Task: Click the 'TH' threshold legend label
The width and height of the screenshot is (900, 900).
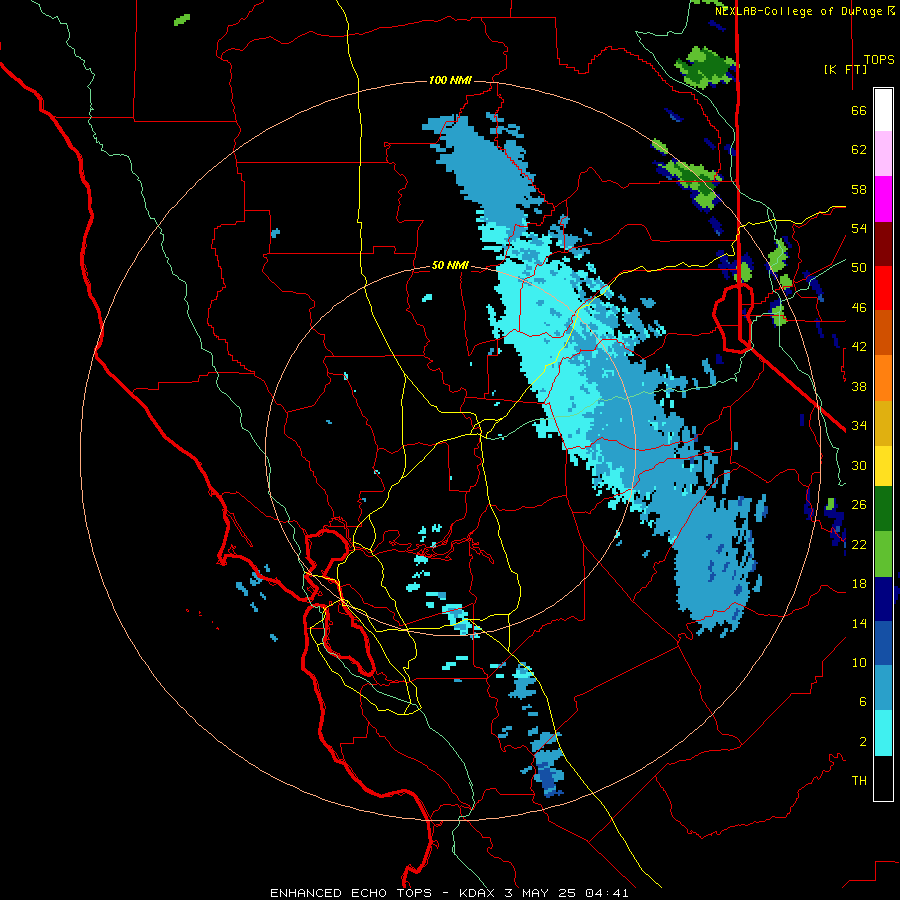Action: (859, 781)
